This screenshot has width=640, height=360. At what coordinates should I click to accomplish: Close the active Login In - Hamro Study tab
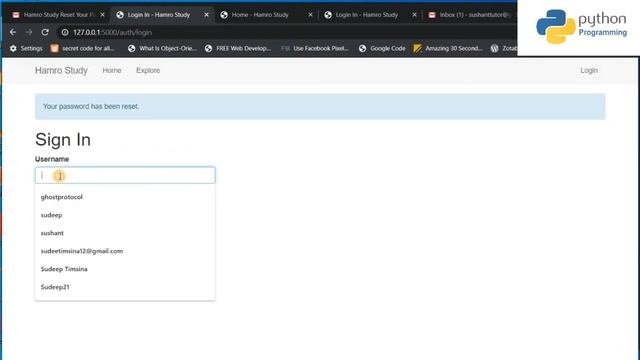click(x=207, y=15)
